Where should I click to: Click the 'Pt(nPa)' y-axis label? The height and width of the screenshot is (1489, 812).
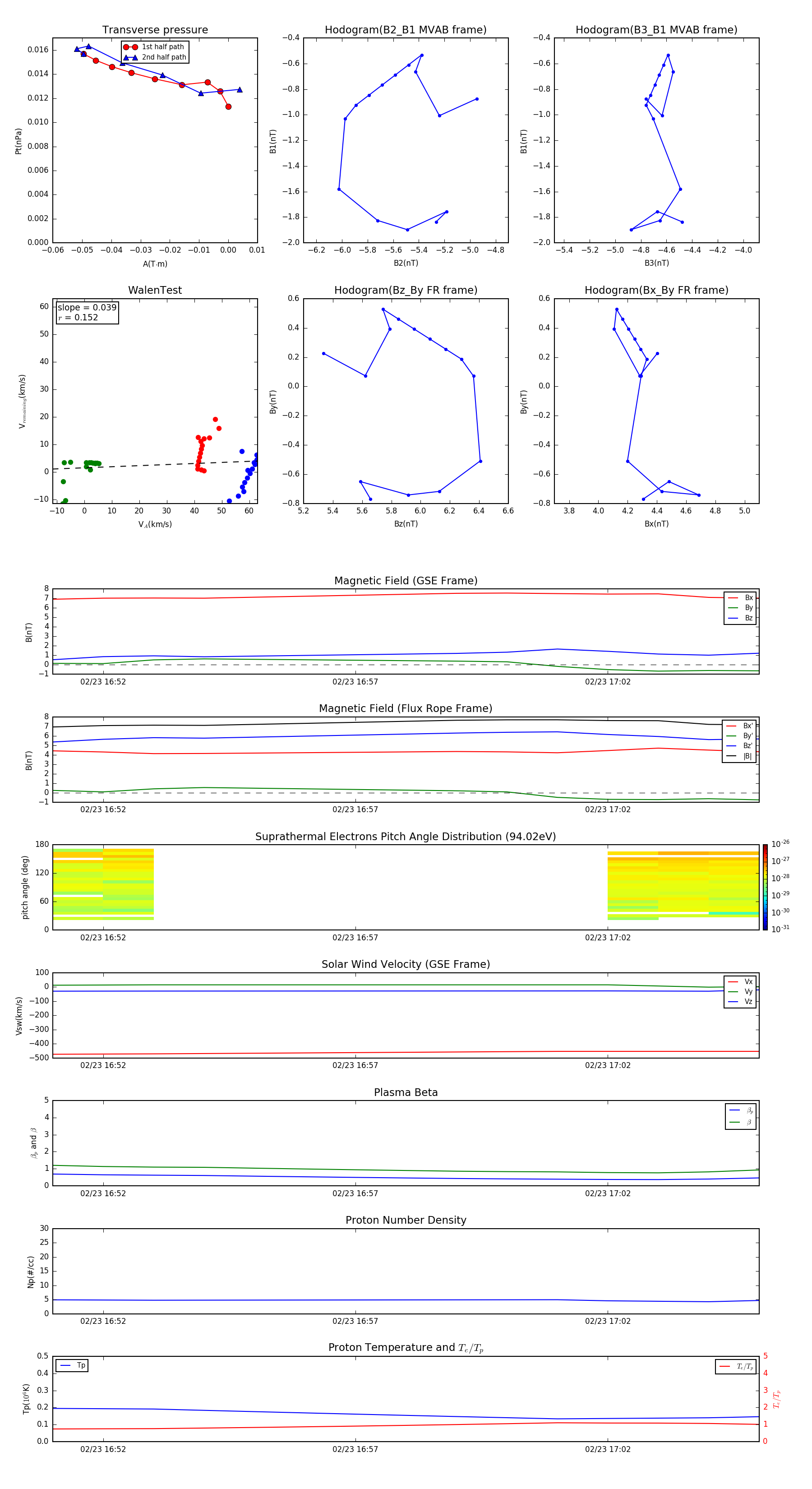(18, 141)
